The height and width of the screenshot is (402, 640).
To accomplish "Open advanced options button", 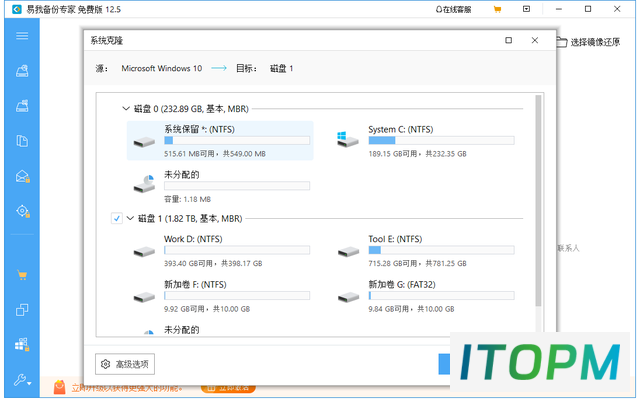I will pyautogui.click(x=125, y=364).
